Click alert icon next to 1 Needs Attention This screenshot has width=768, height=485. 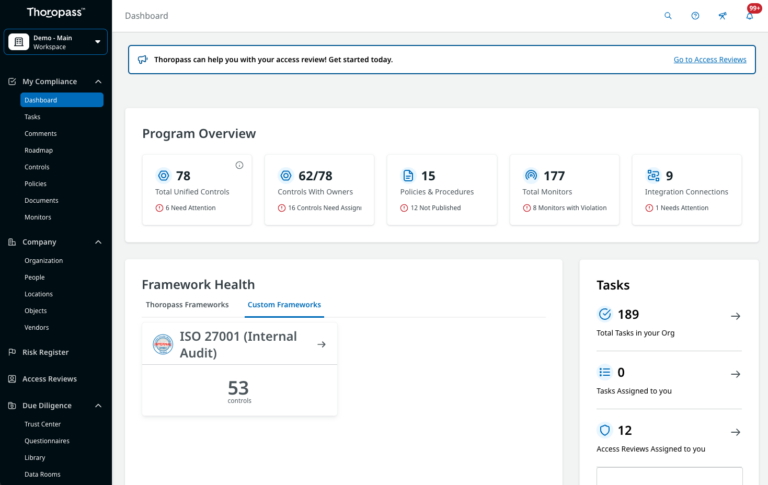pos(649,208)
